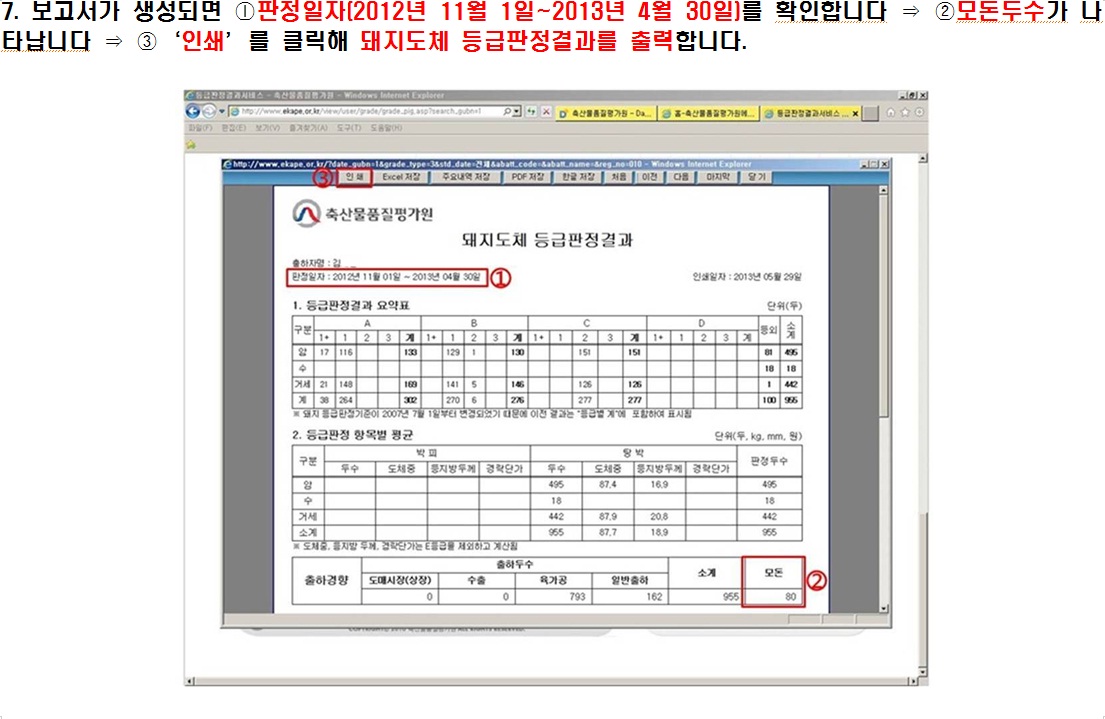Image resolution: width=1105 pixels, height=719 pixels.
Task: Click the address bar stop (X) icon
Action: [x=546, y=111]
